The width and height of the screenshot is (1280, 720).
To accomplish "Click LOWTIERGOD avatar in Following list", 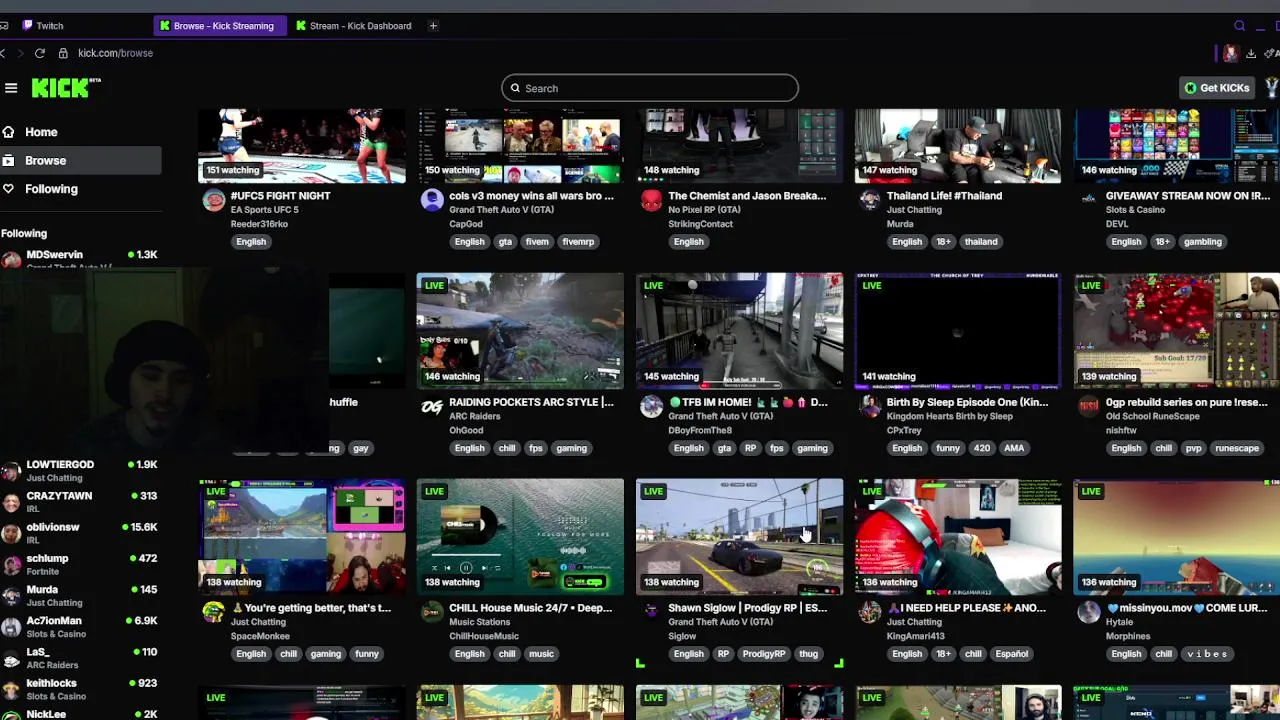I will pyautogui.click(x=11, y=471).
